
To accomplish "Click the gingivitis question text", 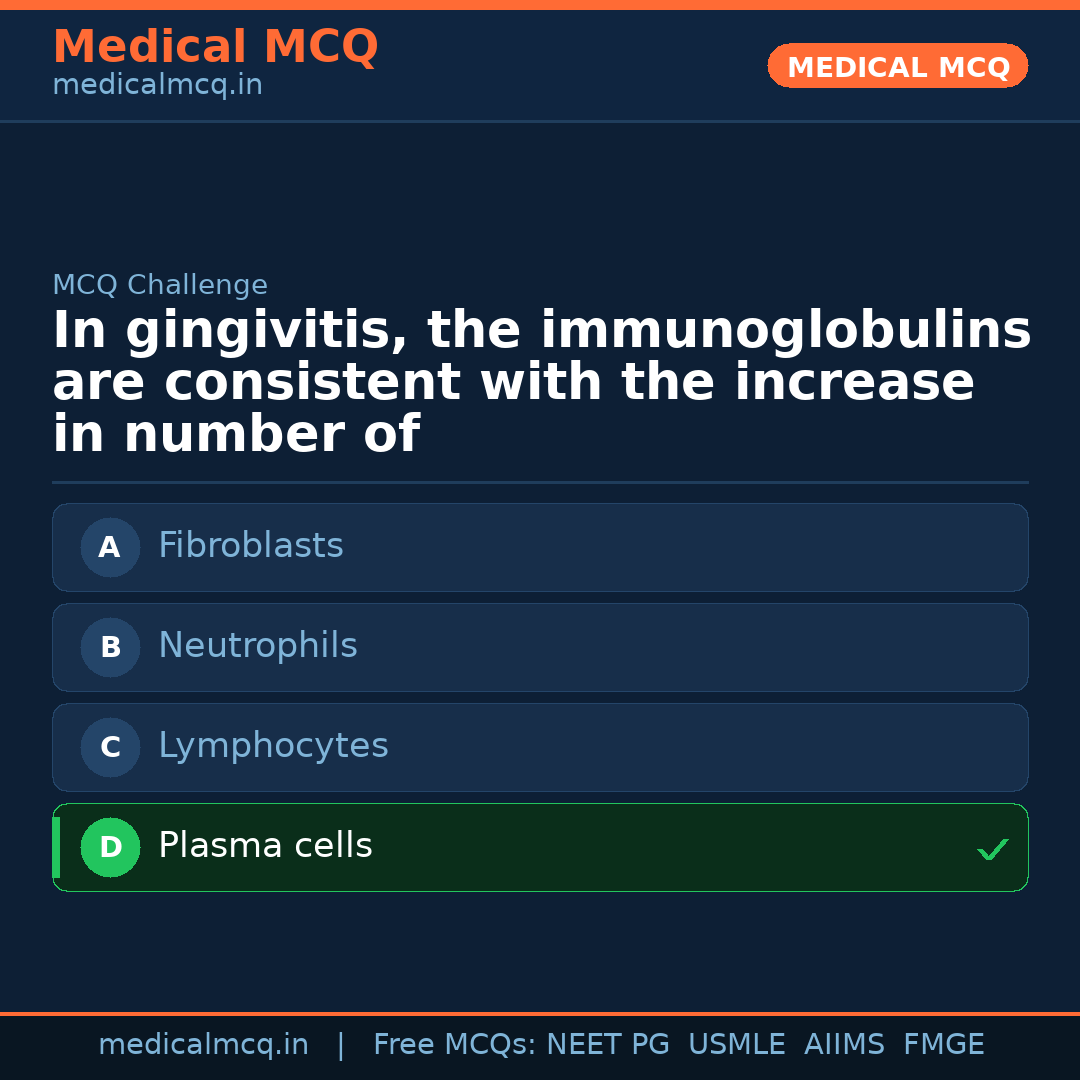I will (x=540, y=383).
